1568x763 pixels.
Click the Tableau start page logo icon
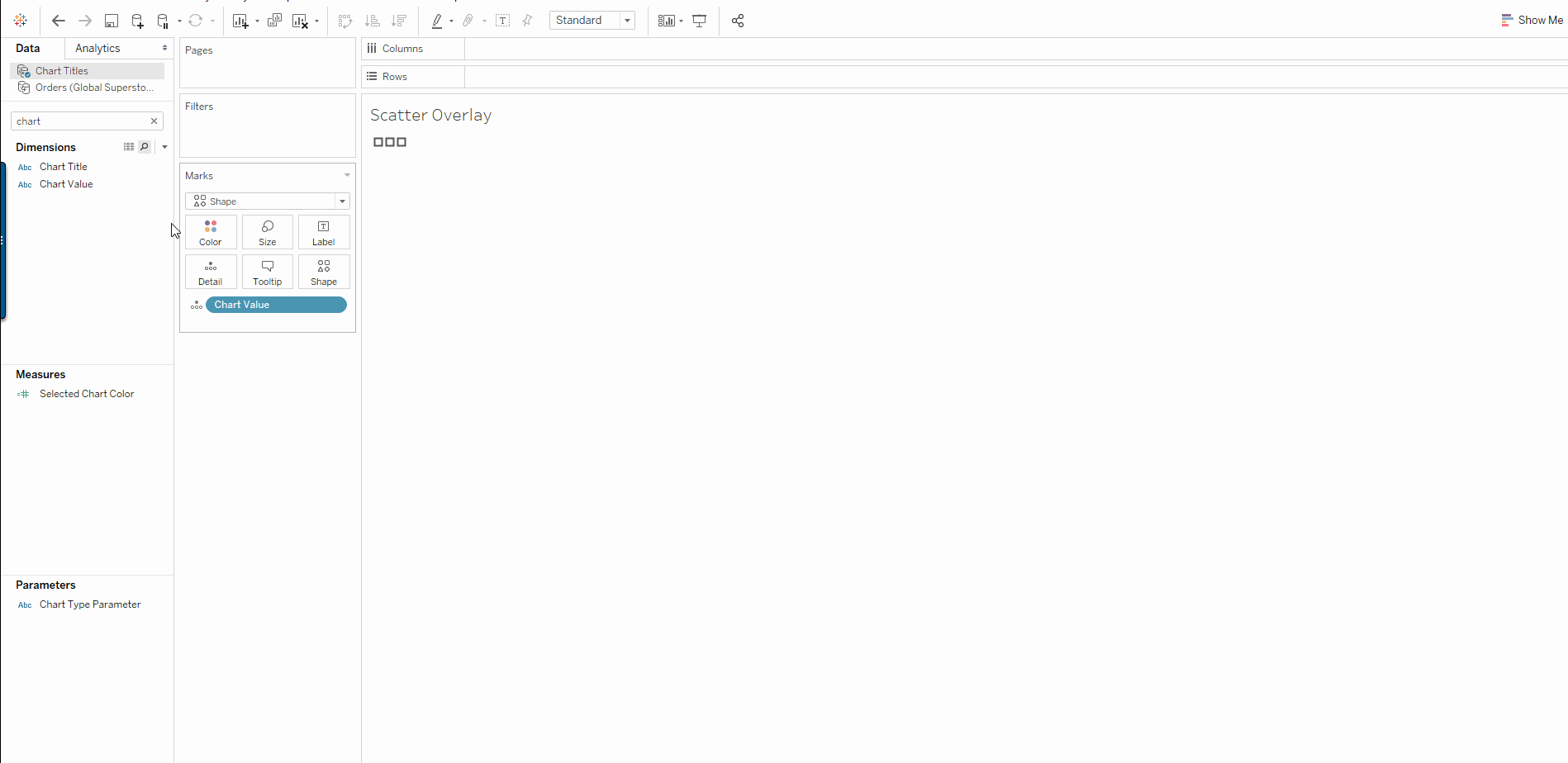pos(21,21)
